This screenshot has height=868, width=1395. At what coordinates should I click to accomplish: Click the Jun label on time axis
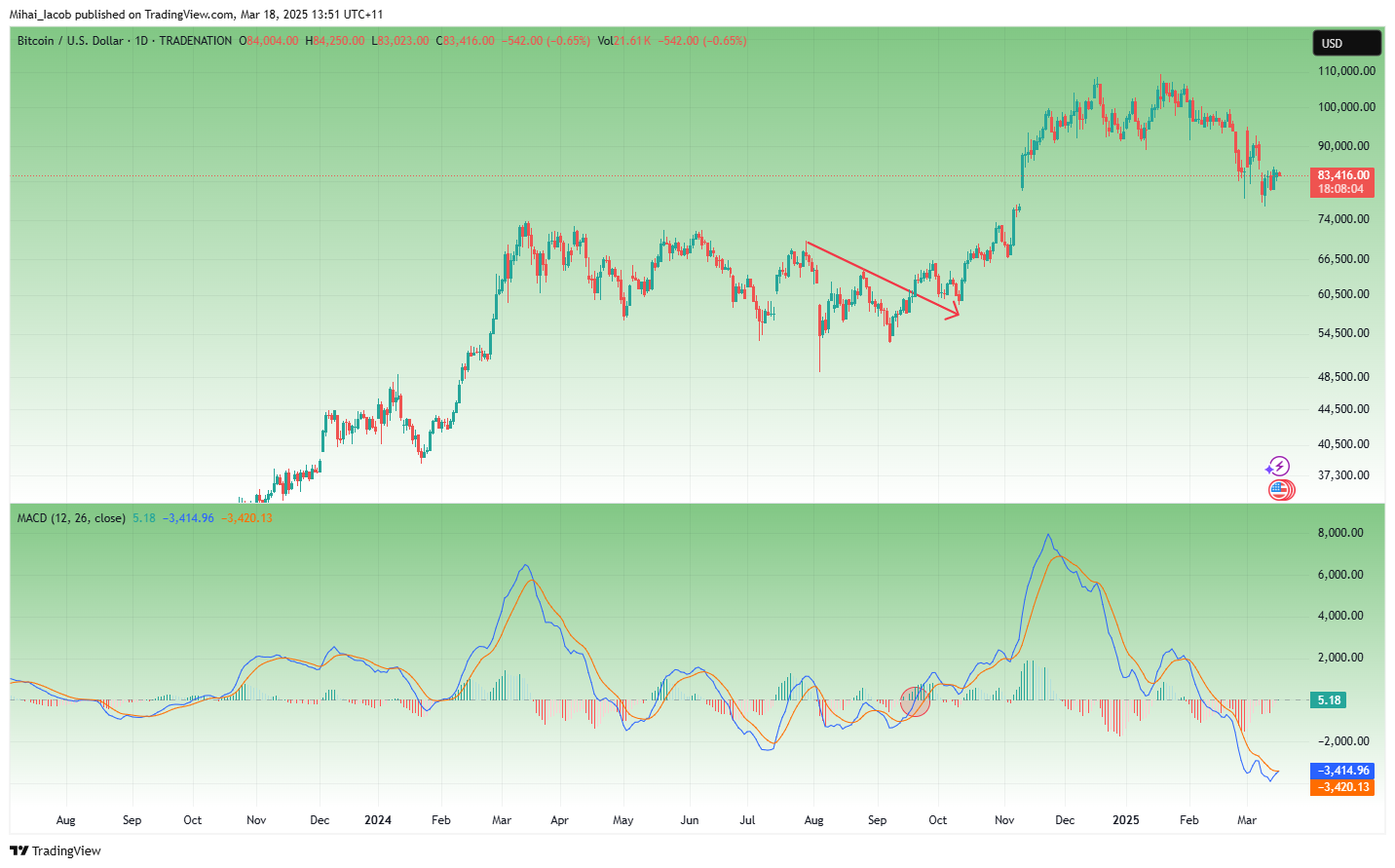pos(690,820)
